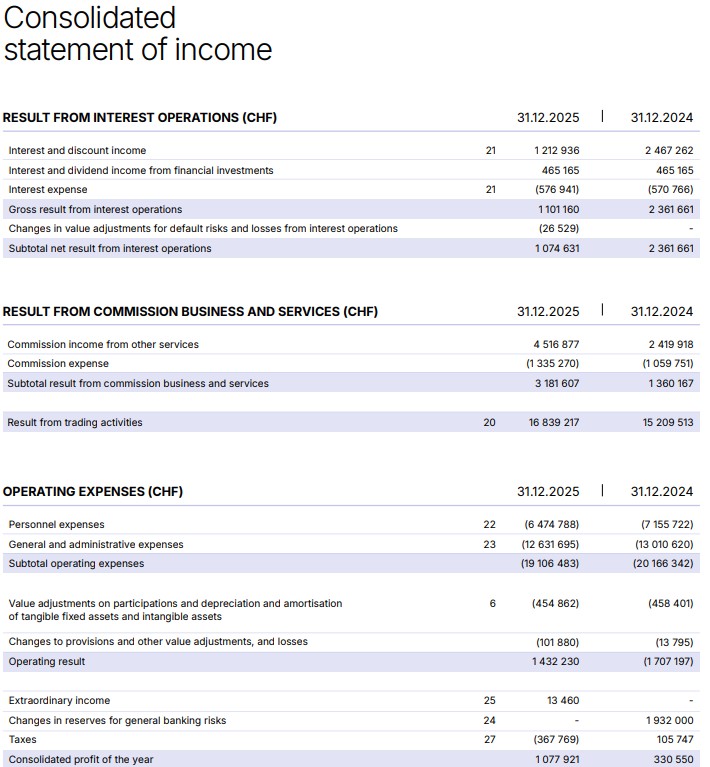Click the Commission income from other services label
The width and height of the screenshot is (710, 767).
point(103,344)
